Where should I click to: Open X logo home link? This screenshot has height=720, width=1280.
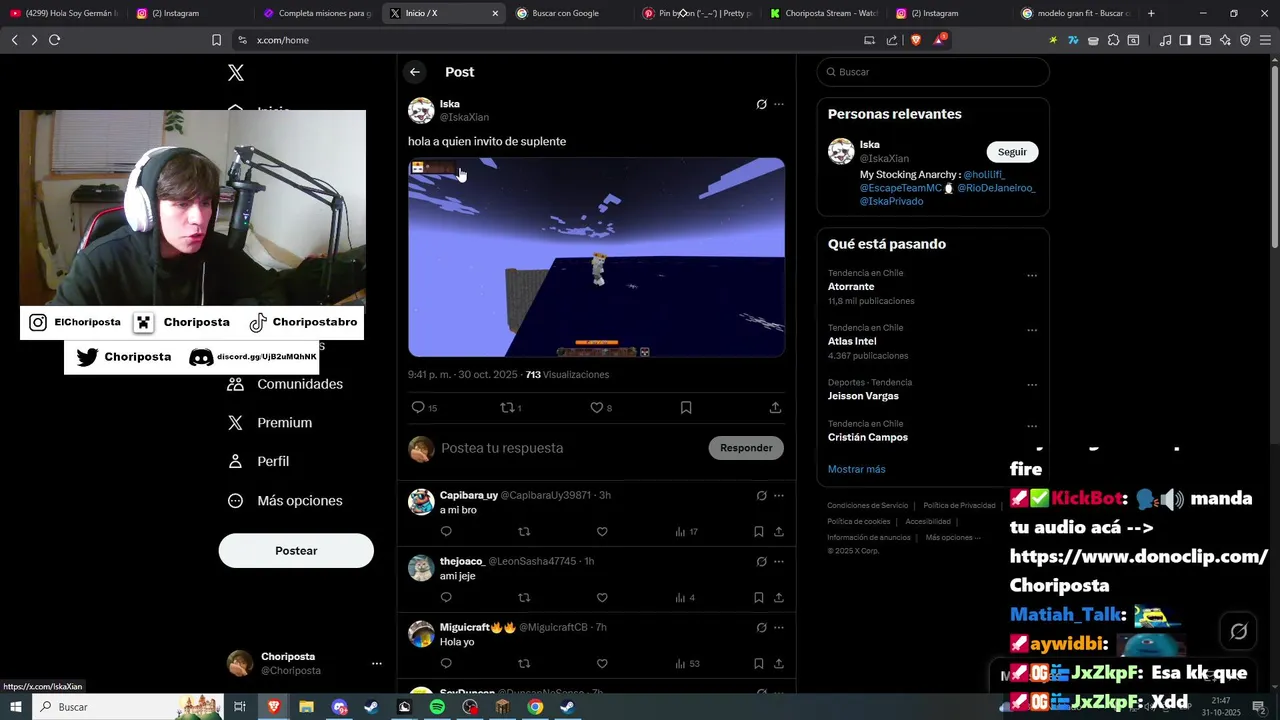[x=236, y=73]
